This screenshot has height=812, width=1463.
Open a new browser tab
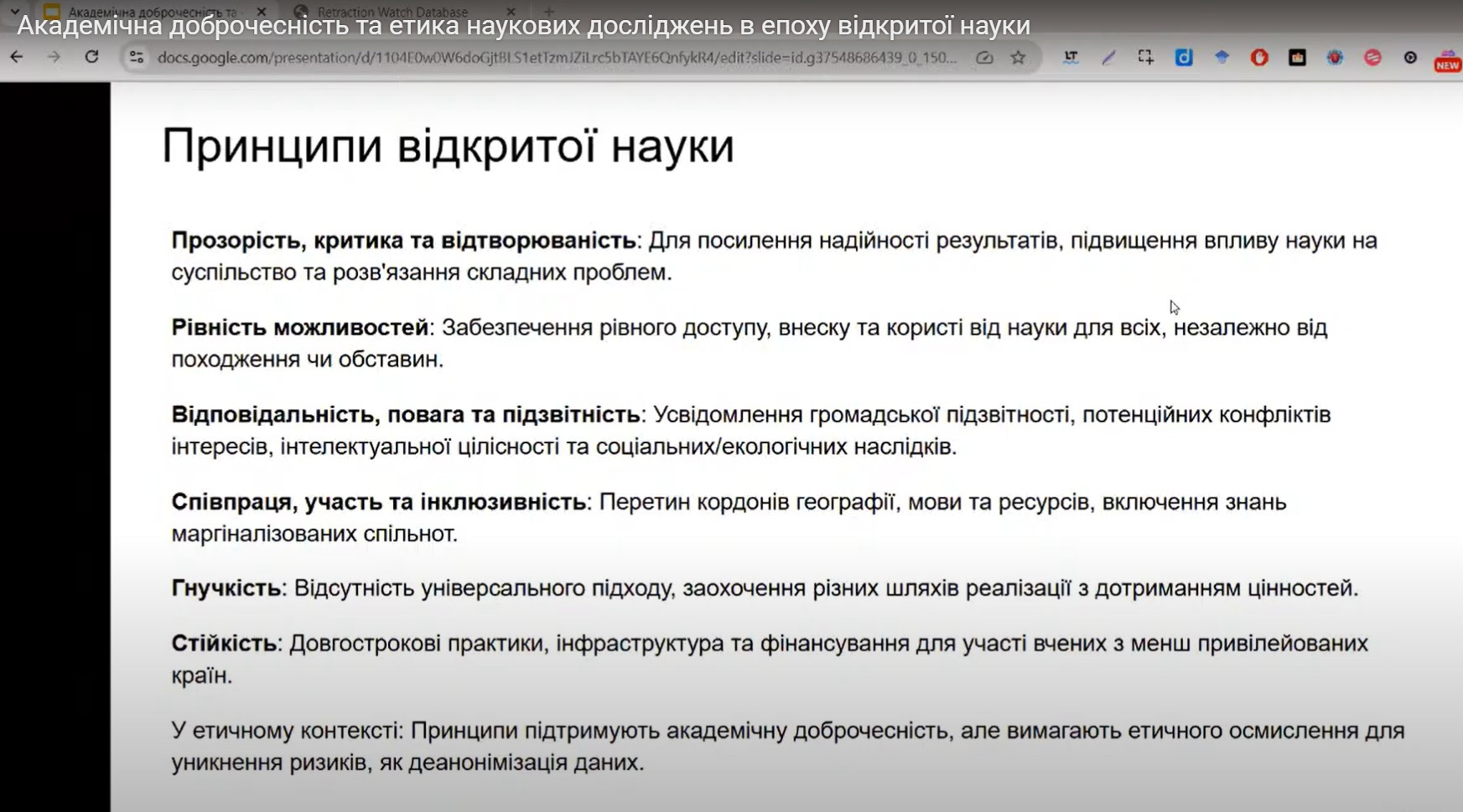click(x=549, y=12)
